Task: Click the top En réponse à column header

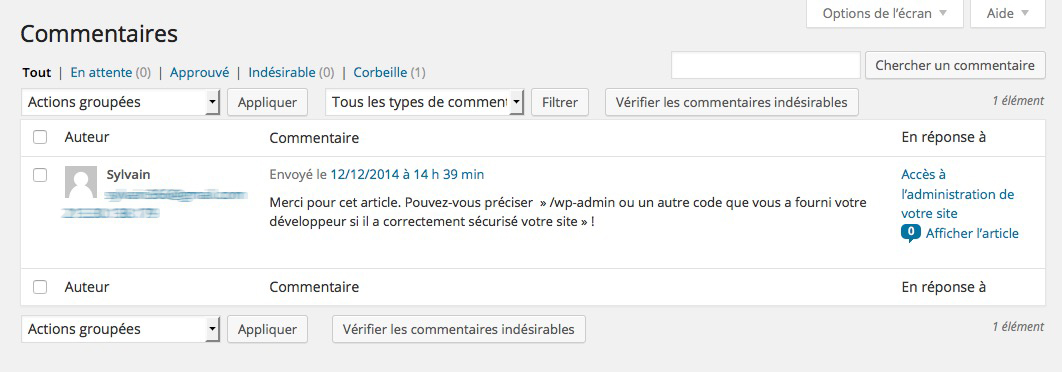Action: point(943,138)
